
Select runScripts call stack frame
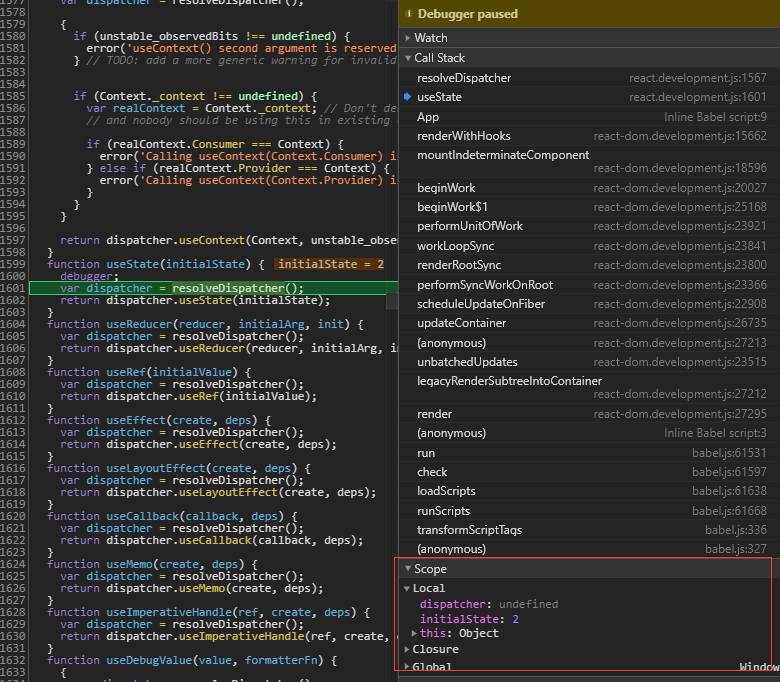pos(589,511)
